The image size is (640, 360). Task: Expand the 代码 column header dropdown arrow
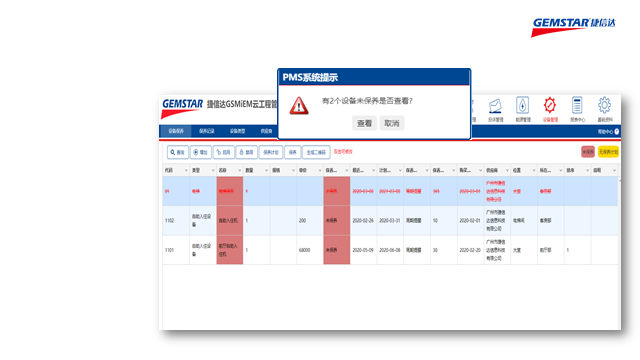coord(186,170)
